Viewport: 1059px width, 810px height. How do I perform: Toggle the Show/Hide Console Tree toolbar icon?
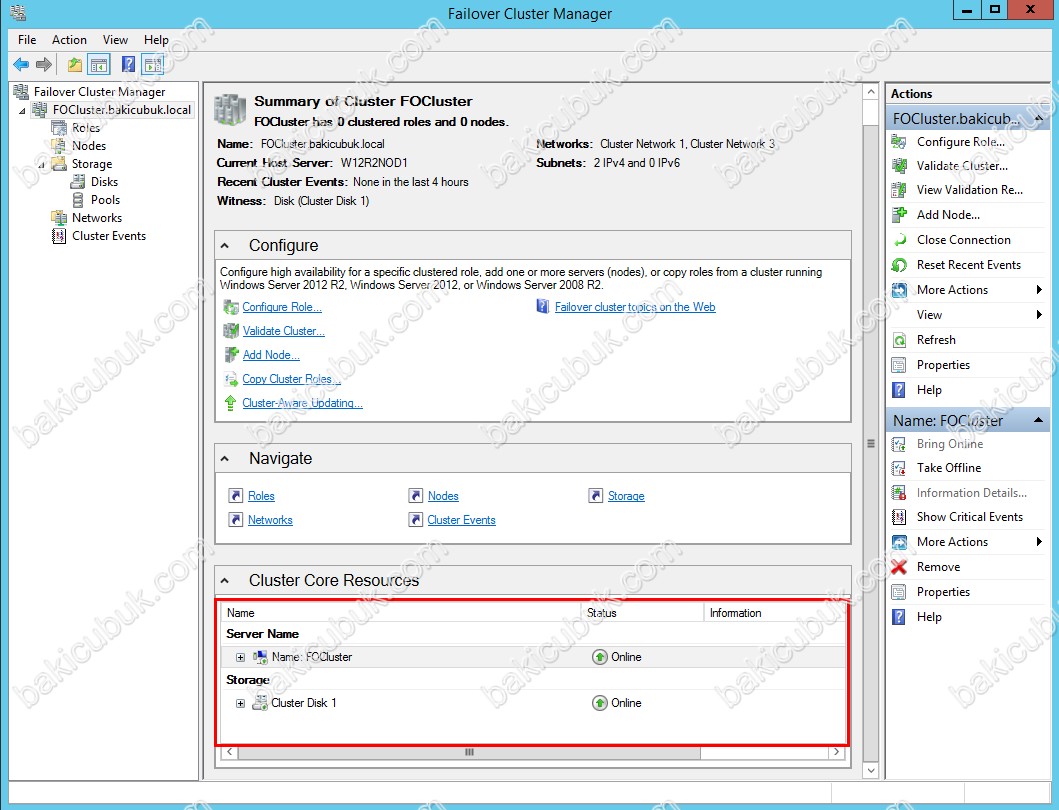99,65
